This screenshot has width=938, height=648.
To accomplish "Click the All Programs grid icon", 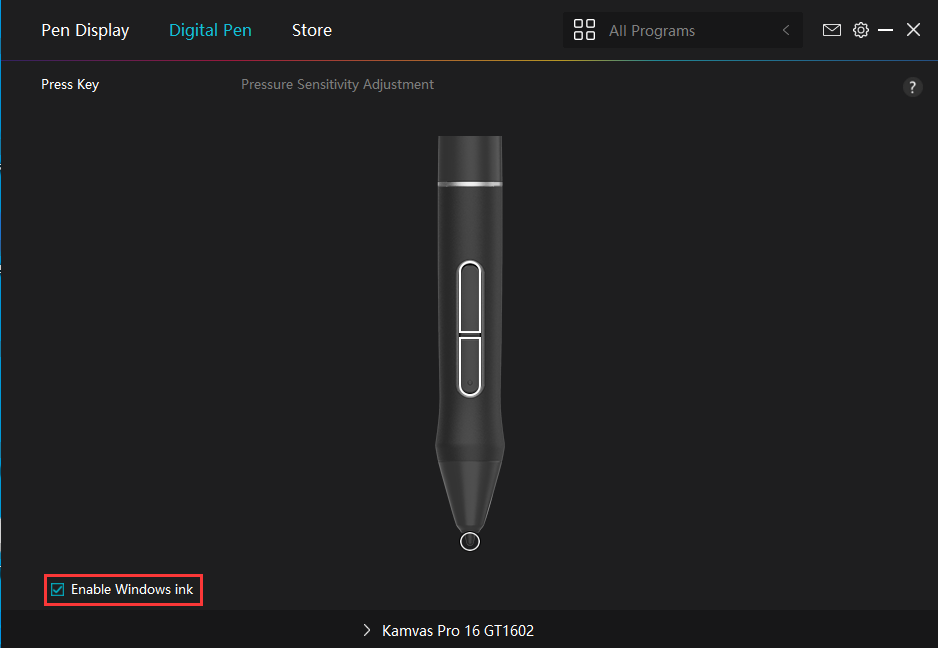I will (x=584, y=30).
